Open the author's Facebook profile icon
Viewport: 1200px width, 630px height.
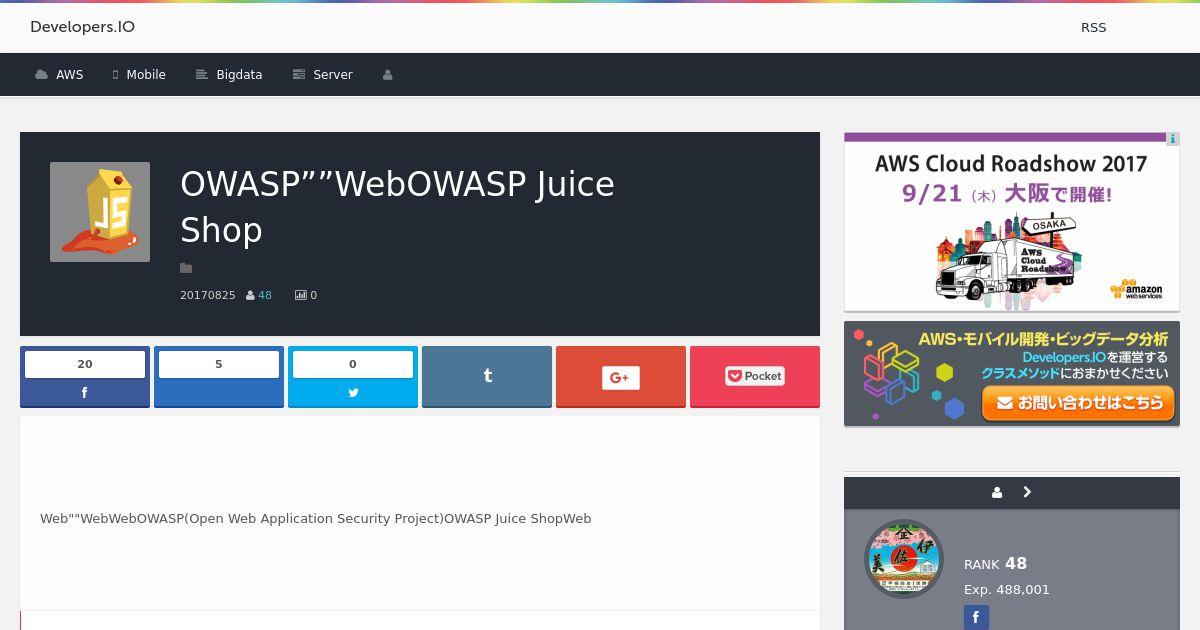pos(976,617)
